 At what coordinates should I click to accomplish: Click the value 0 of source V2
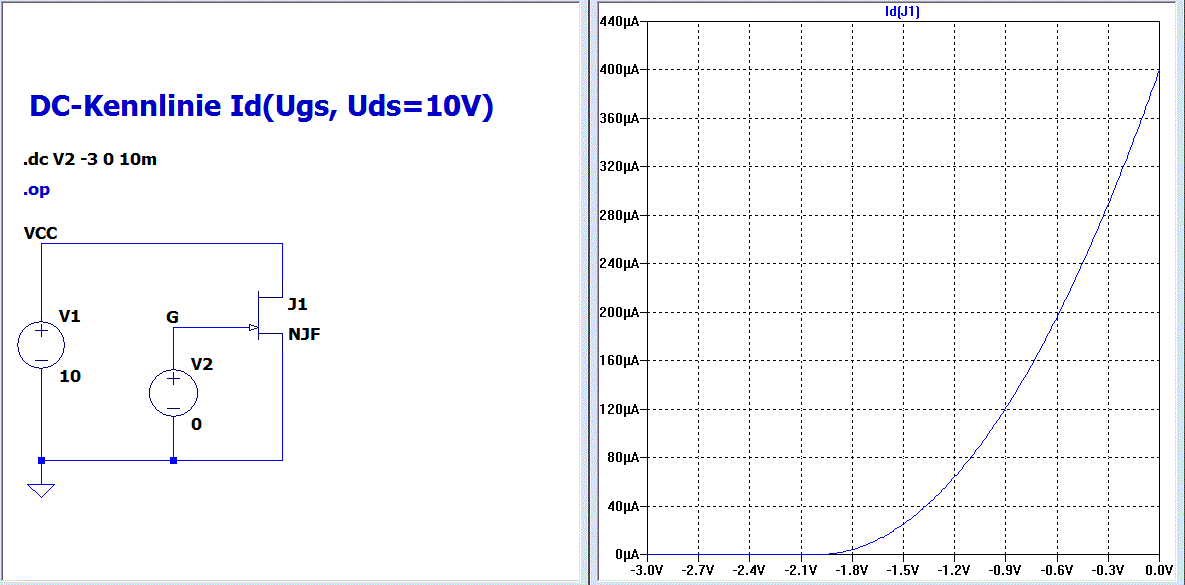coord(196,425)
